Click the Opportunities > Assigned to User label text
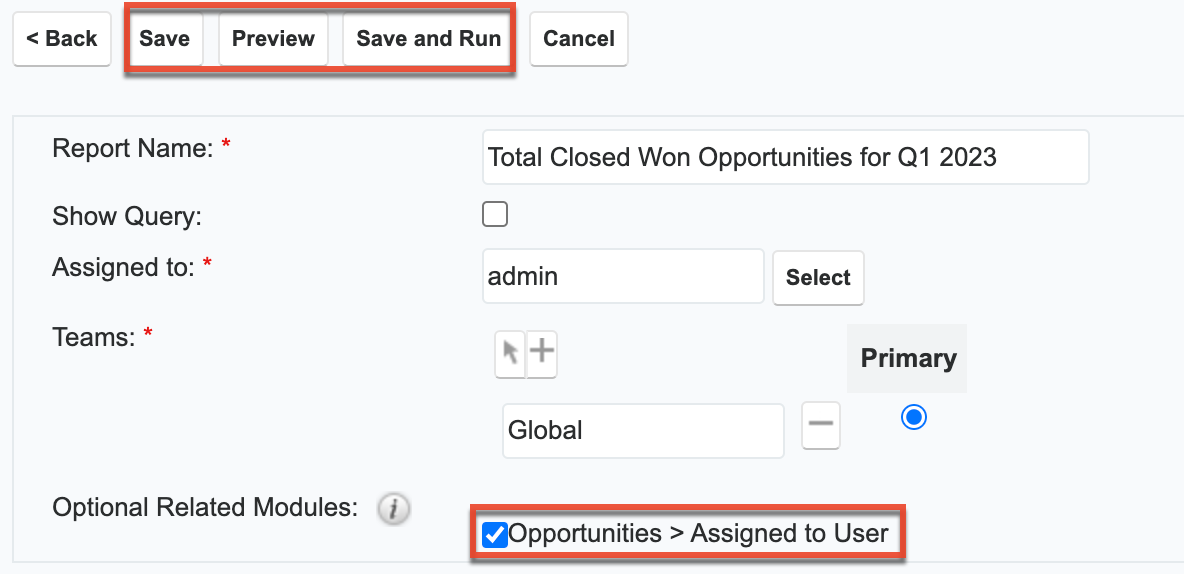Image resolution: width=1184 pixels, height=574 pixels. tap(698, 533)
